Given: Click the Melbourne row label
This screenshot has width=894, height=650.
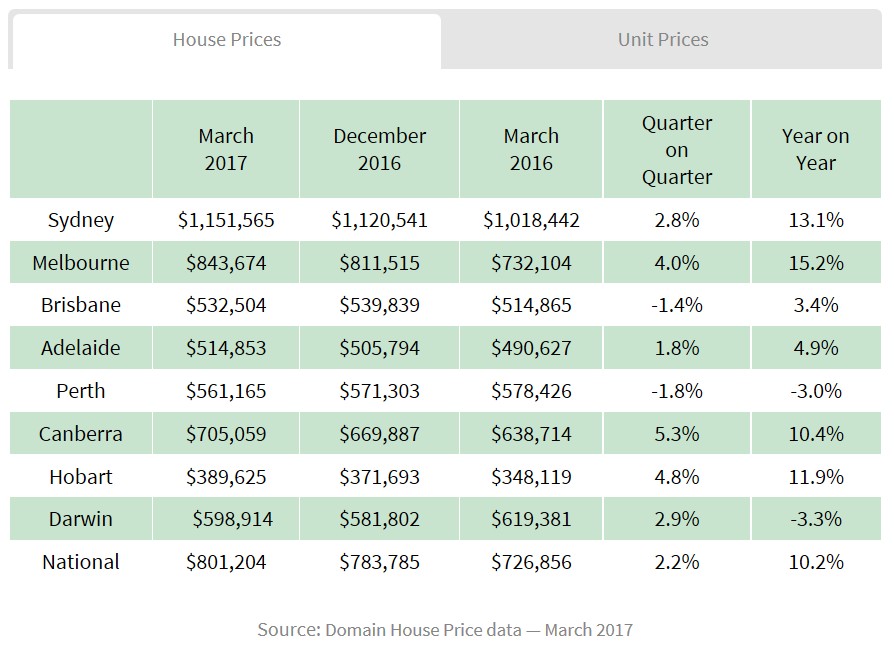Looking at the screenshot, I should [81, 263].
